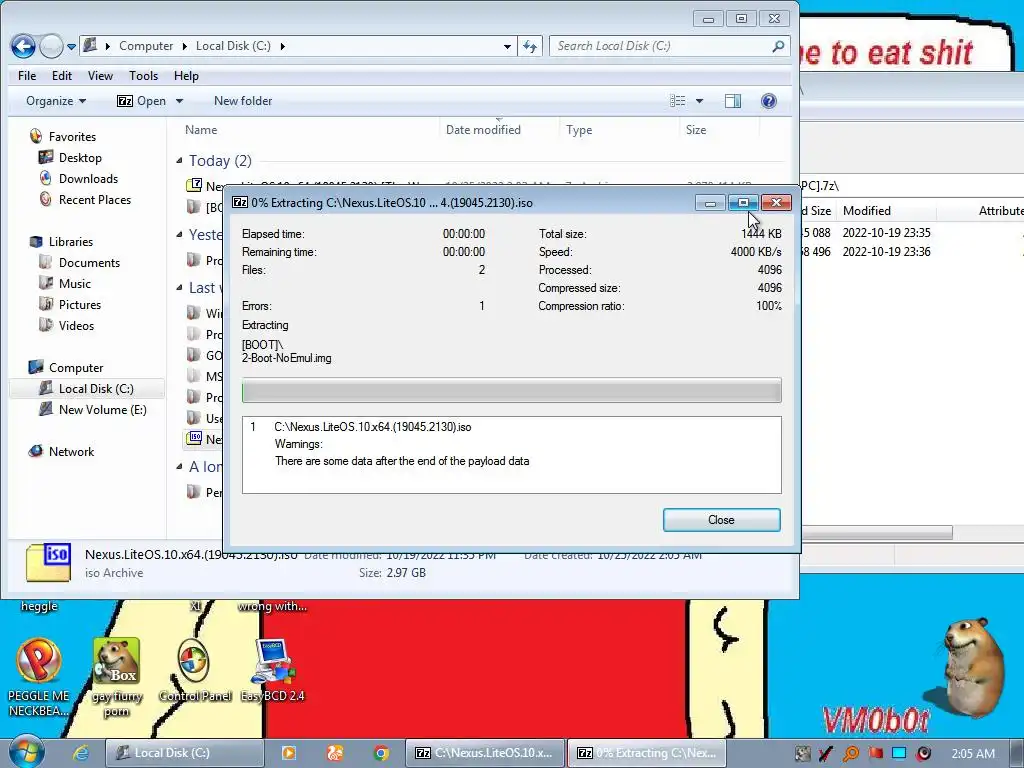The image size is (1024, 768).
Task: Select Network in navigation pane
Action: coord(71,451)
